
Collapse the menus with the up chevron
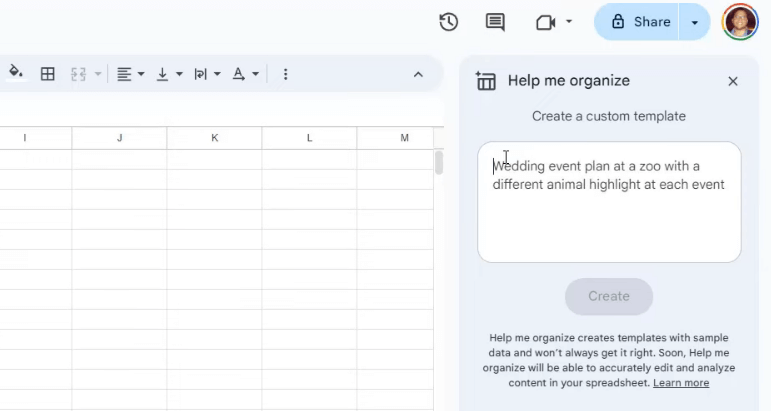pyautogui.click(x=418, y=75)
